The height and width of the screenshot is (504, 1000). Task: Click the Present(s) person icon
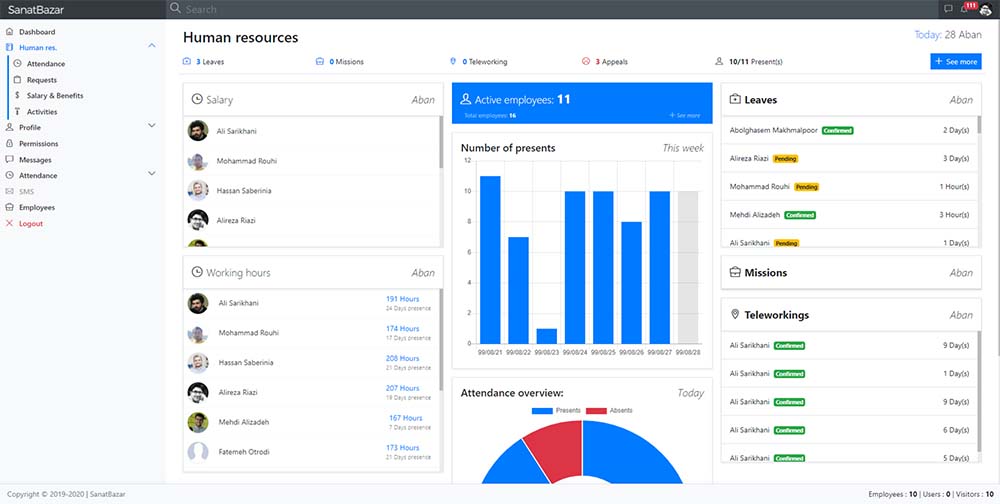tap(719, 62)
